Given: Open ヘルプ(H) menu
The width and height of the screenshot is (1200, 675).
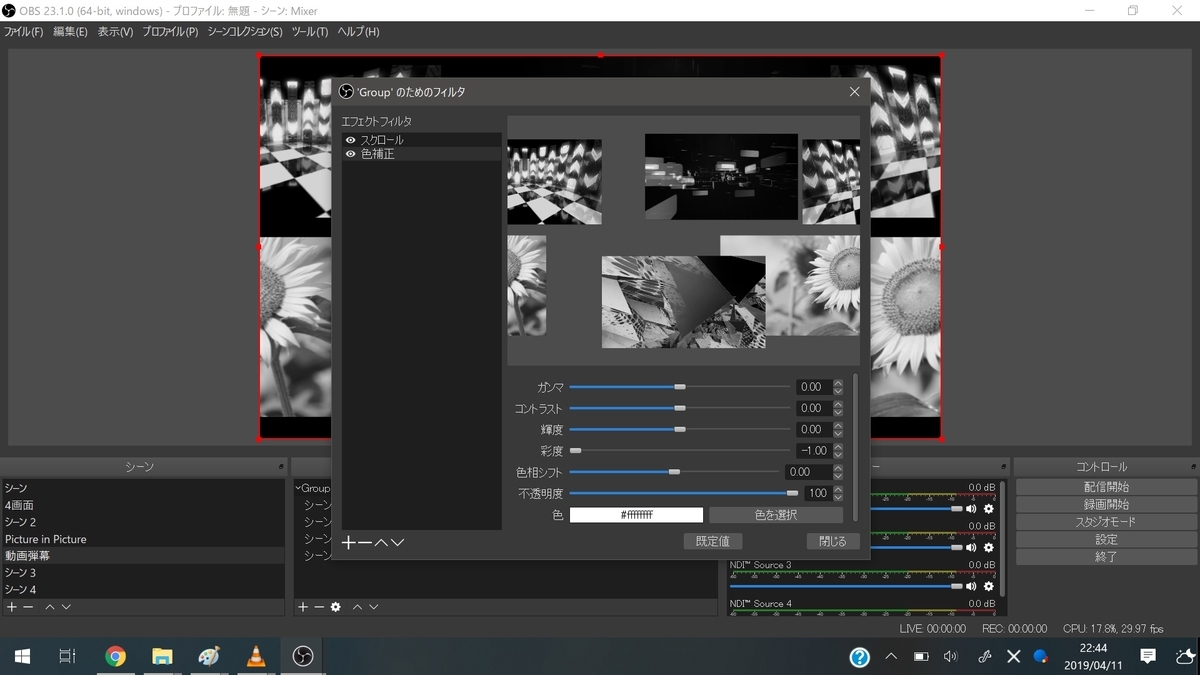Looking at the screenshot, I should tap(358, 32).
